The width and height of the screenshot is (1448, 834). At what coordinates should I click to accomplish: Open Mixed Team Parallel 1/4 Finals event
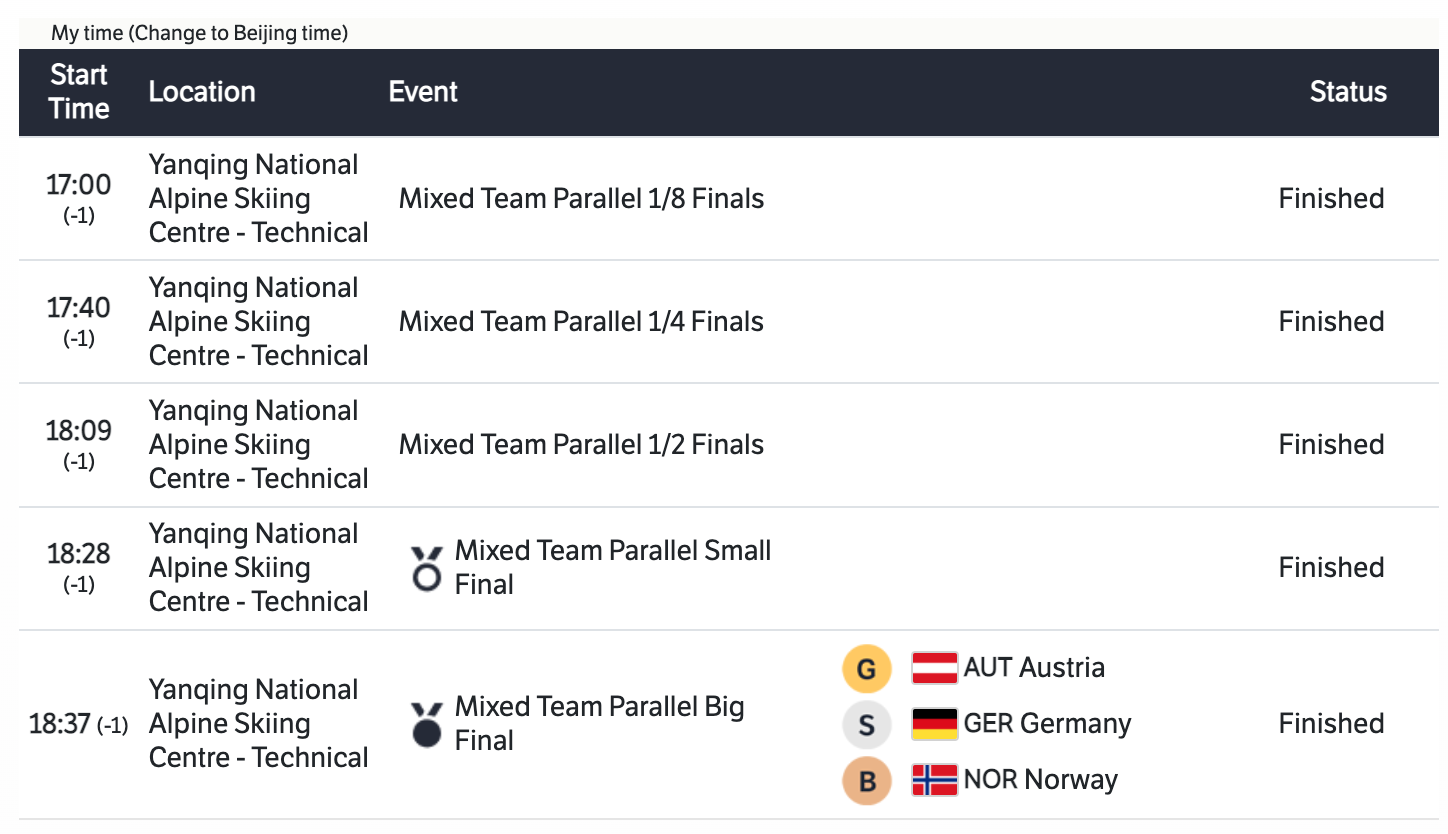(581, 322)
